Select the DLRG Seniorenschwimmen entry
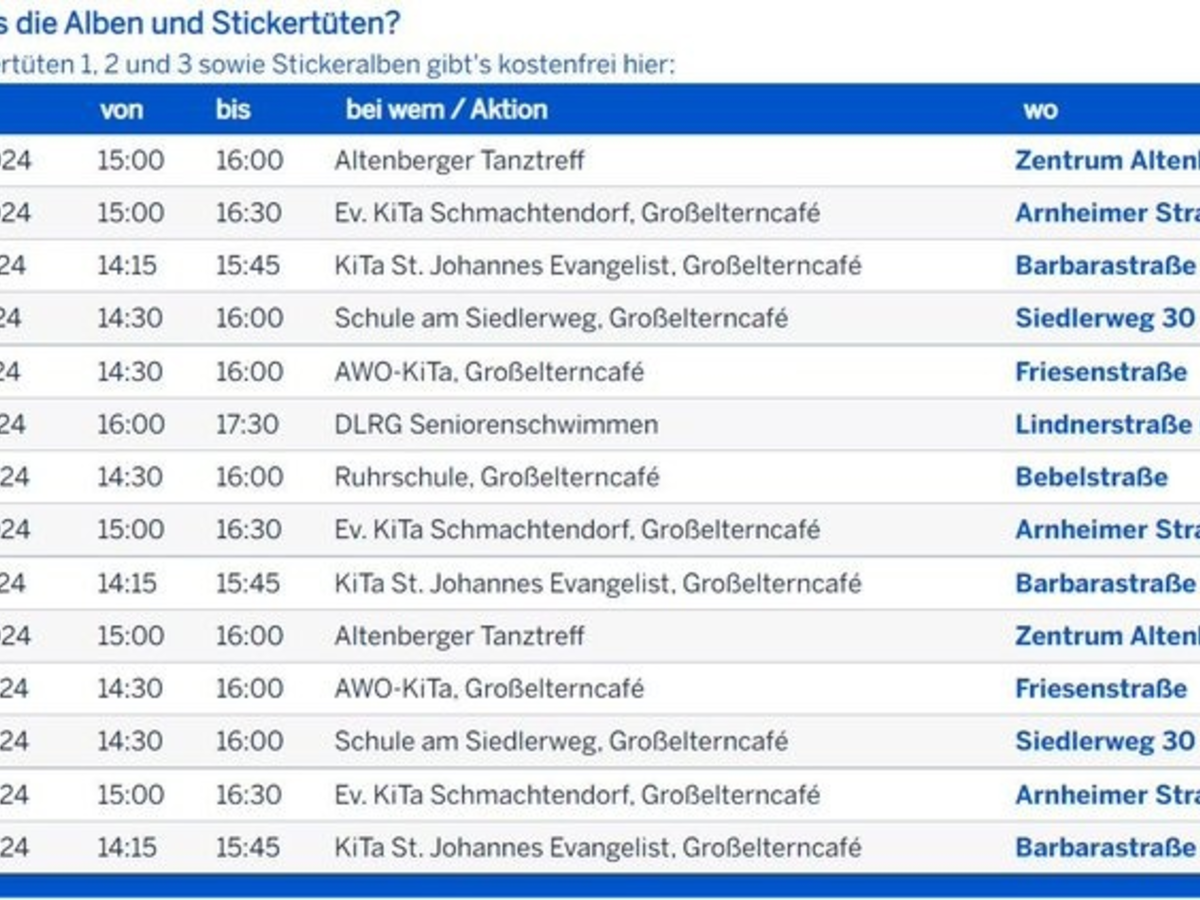Image resolution: width=1200 pixels, height=900 pixels. point(496,425)
